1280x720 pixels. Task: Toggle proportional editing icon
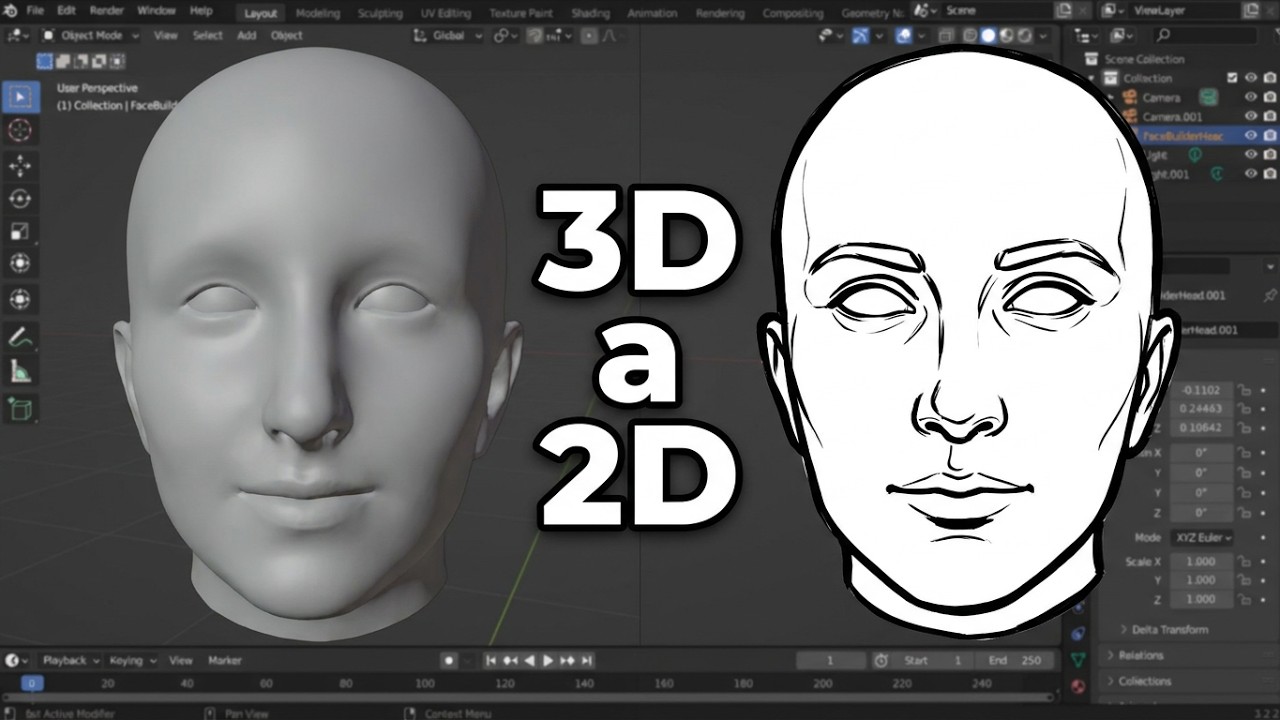590,36
